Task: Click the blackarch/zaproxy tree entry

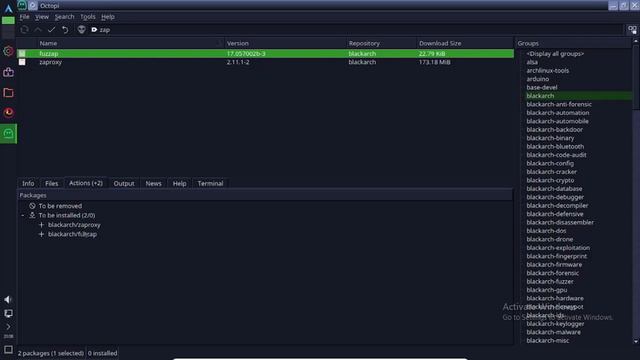Action: pos(74,225)
